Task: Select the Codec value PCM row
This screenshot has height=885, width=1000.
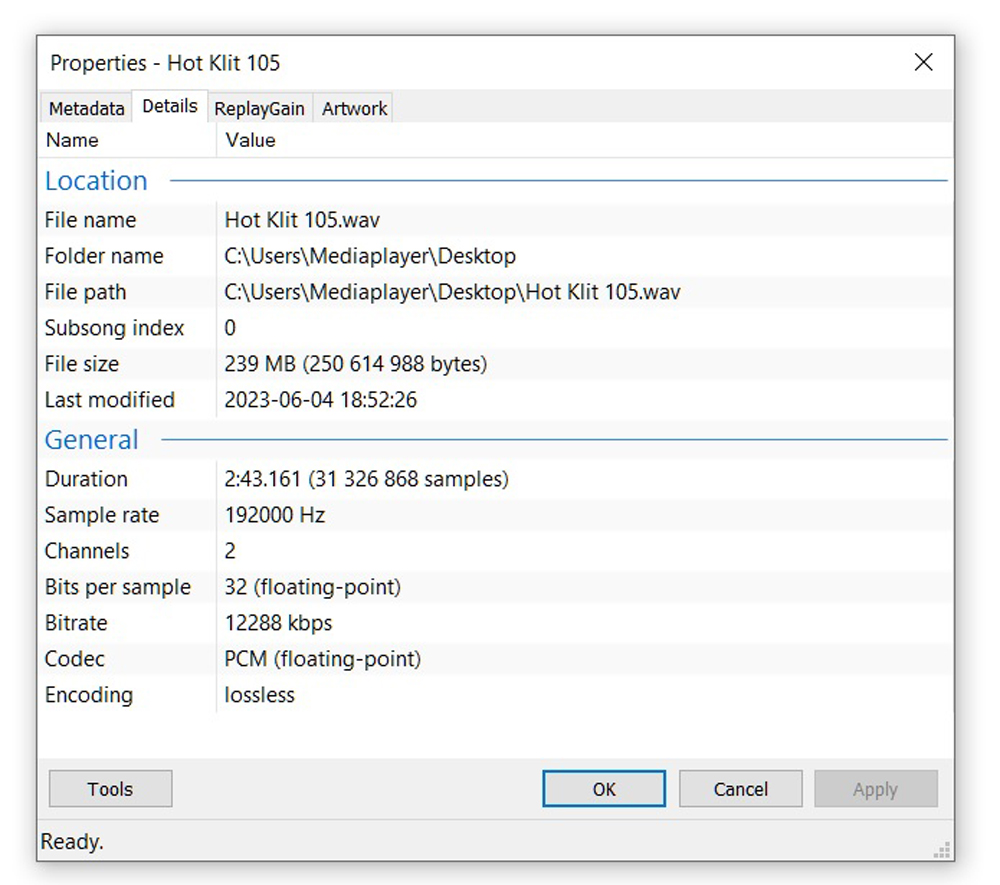Action: point(322,659)
